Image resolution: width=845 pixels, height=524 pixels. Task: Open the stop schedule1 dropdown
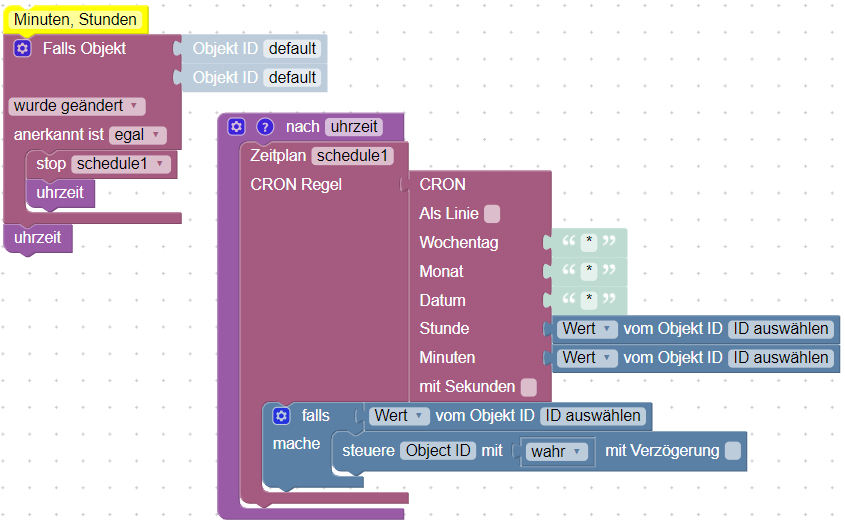[121, 164]
